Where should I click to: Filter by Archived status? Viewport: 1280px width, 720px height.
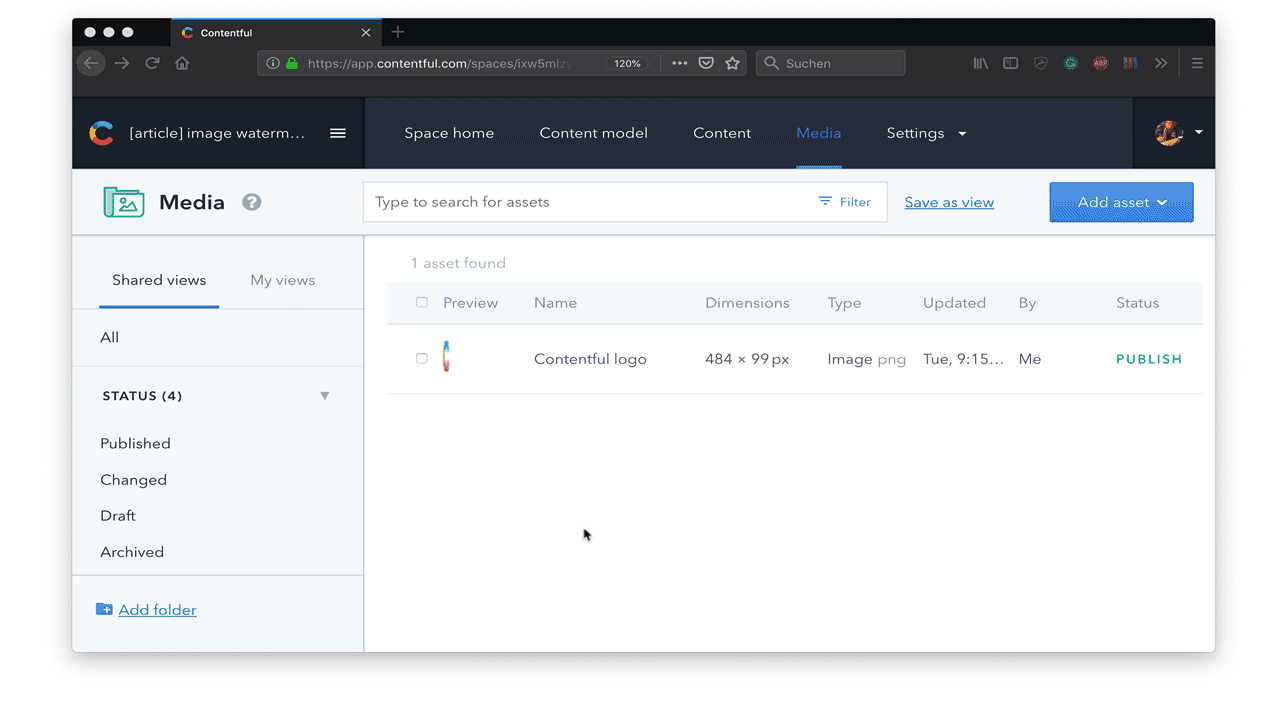pyautogui.click(x=132, y=552)
